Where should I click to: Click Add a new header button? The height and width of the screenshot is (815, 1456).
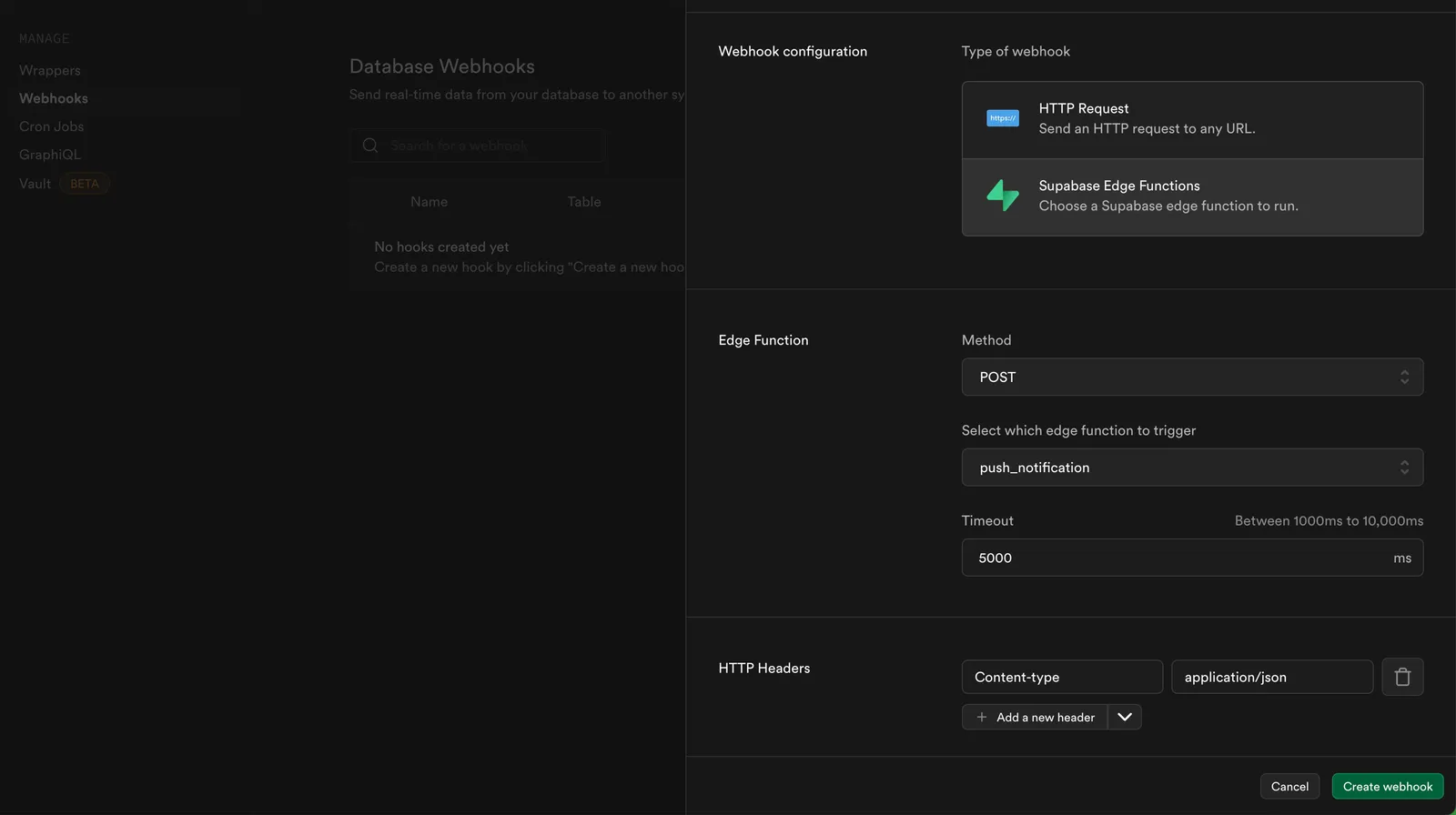1035,717
